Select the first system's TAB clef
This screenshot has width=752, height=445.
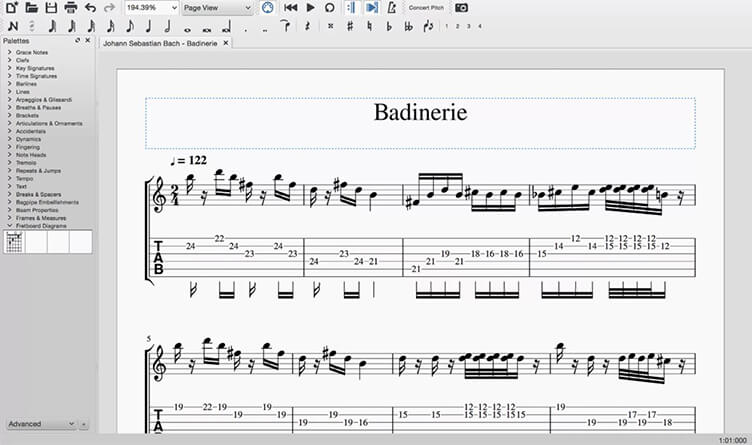point(158,258)
